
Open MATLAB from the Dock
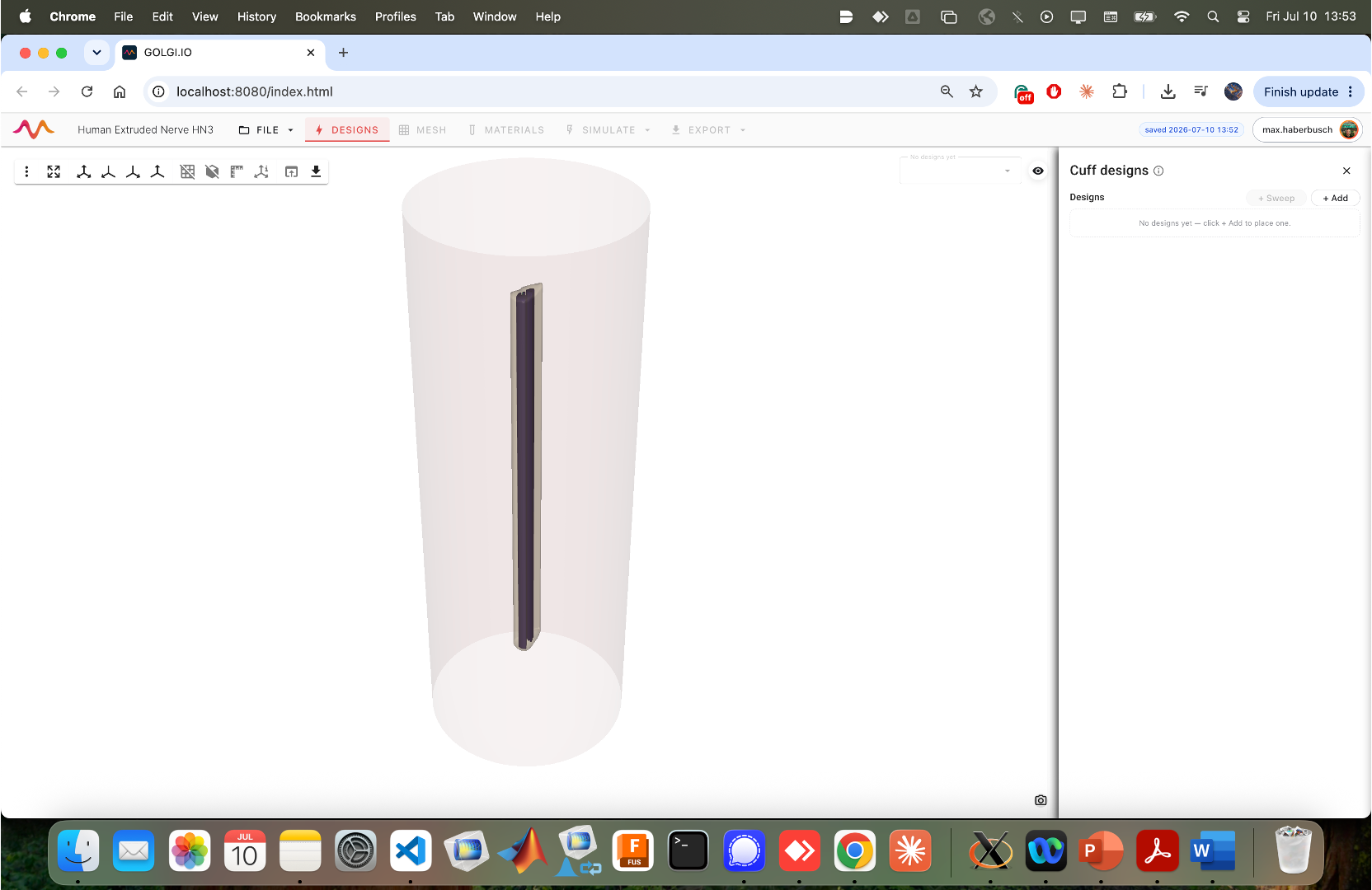523,850
